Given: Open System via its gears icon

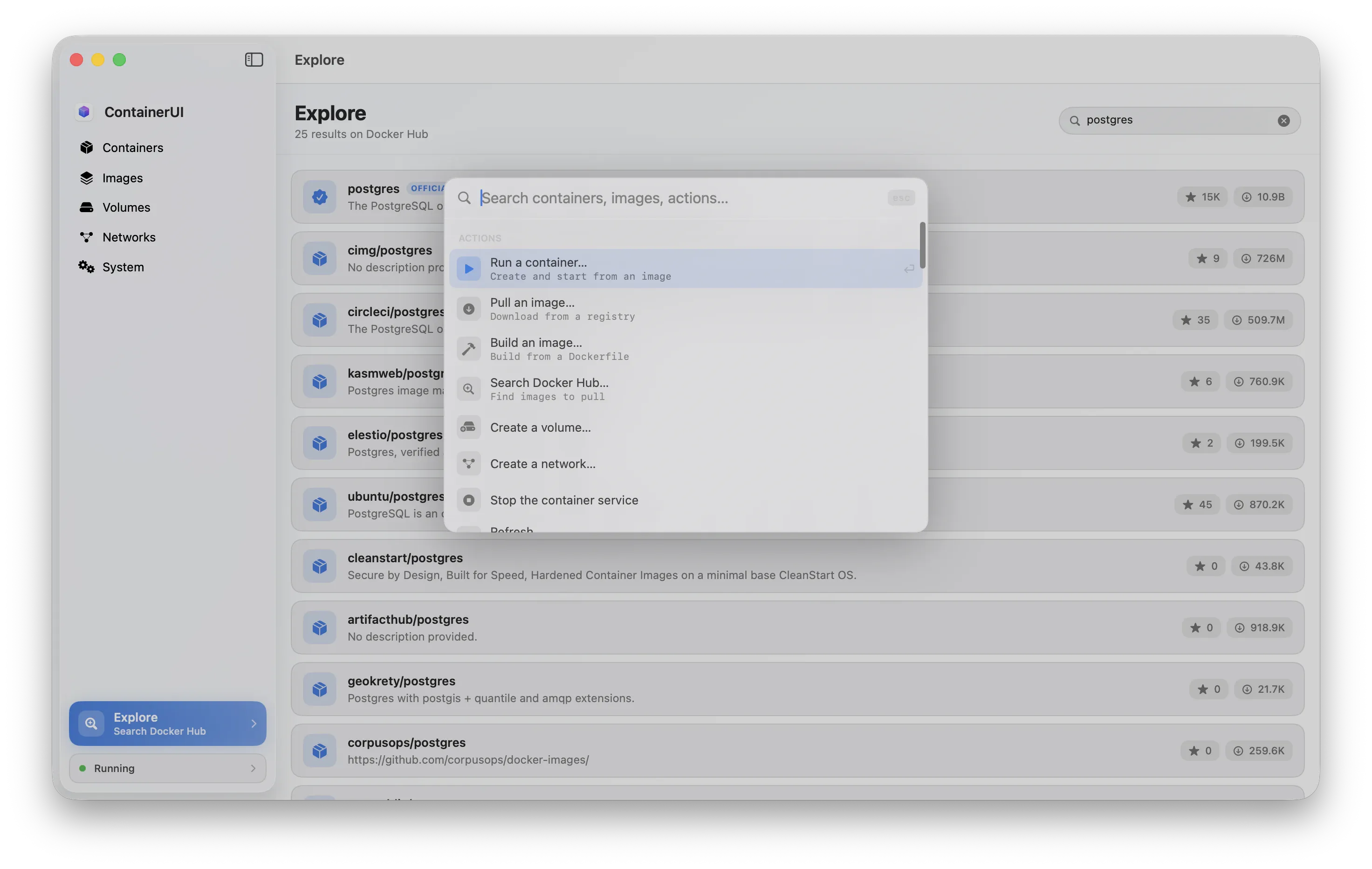Looking at the screenshot, I should click(x=87, y=267).
